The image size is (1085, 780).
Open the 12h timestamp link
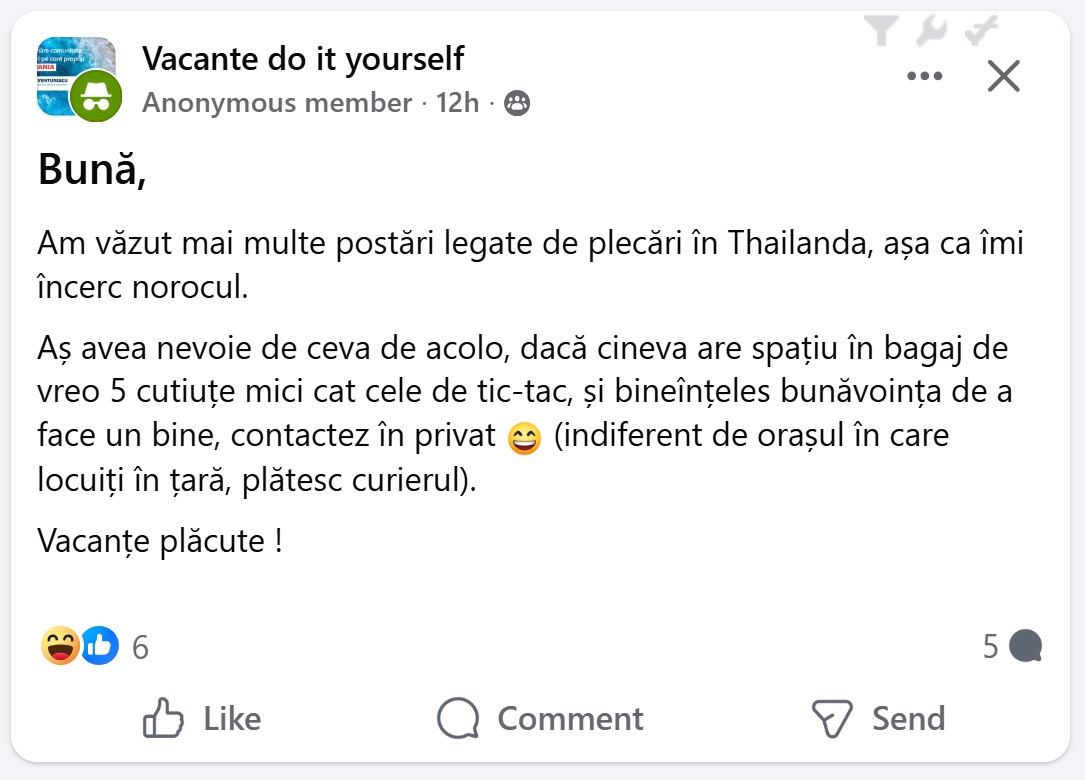point(457,103)
